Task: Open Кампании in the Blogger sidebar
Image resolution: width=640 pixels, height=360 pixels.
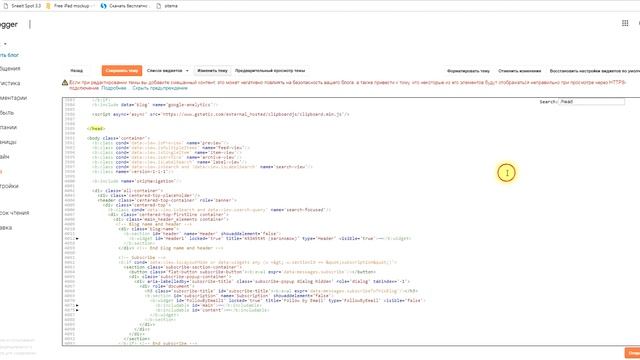Action: point(9,127)
